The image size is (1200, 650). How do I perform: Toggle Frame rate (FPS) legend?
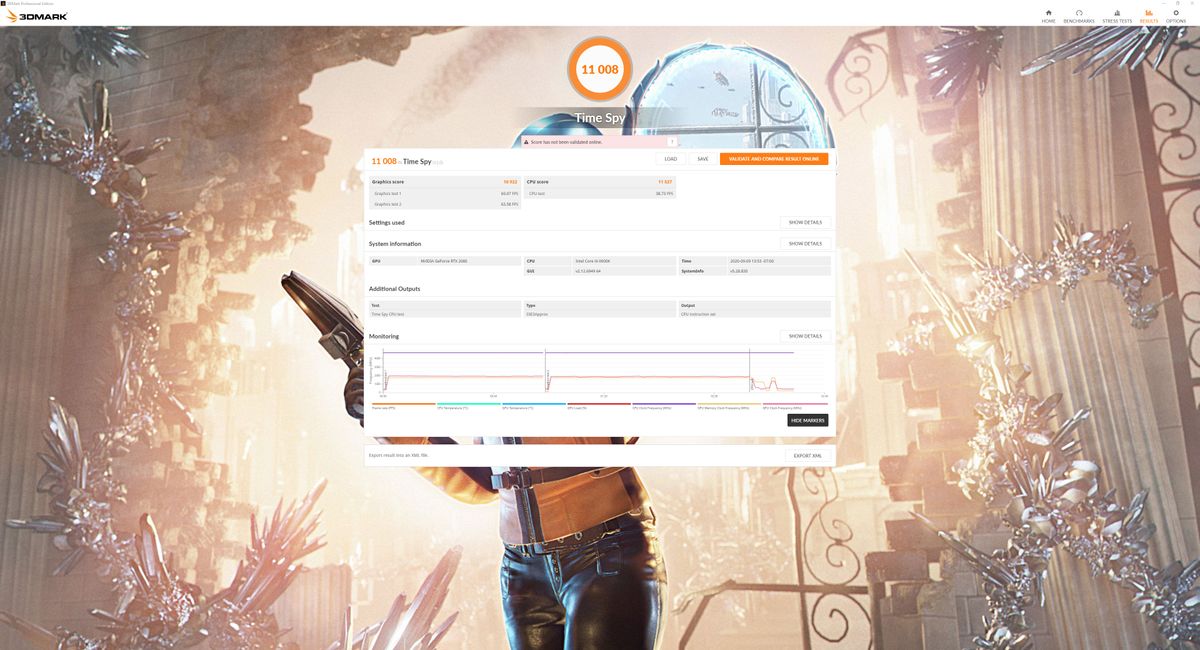point(403,406)
